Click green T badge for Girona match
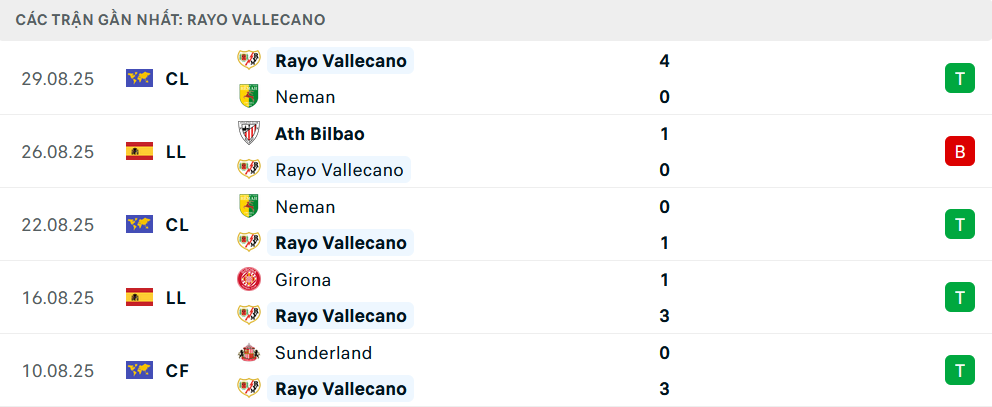This screenshot has height=407, width=992. coord(959,298)
